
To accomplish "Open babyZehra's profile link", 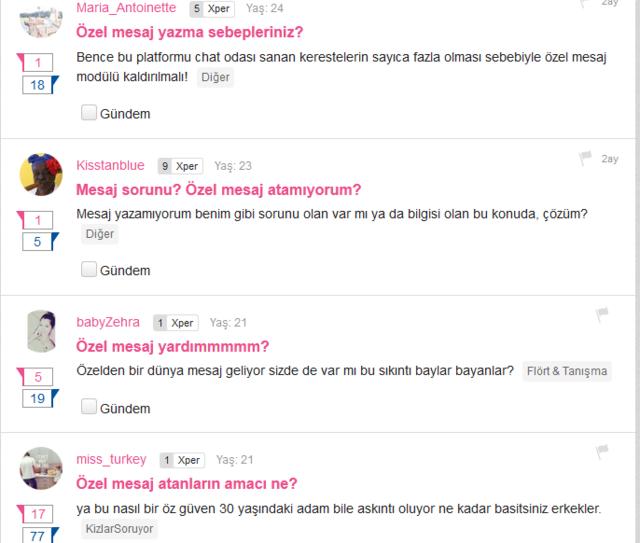I will [x=108, y=322].
